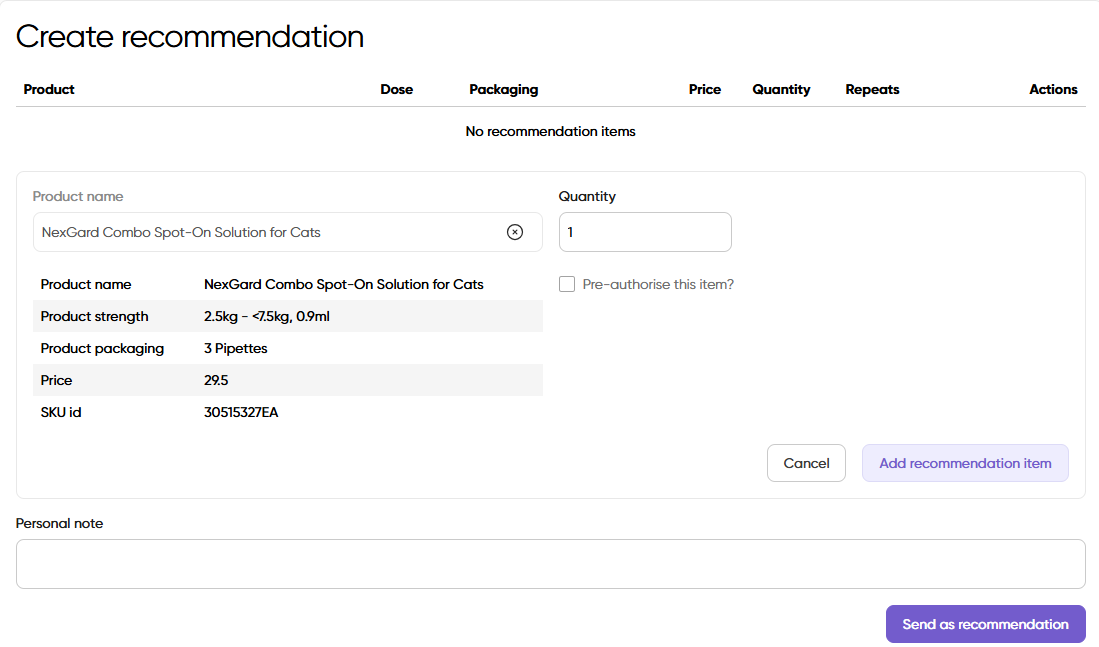Screen dimensions: 1099x647
Task: Click the SKU id value 30515327EA
Action: [241, 412]
